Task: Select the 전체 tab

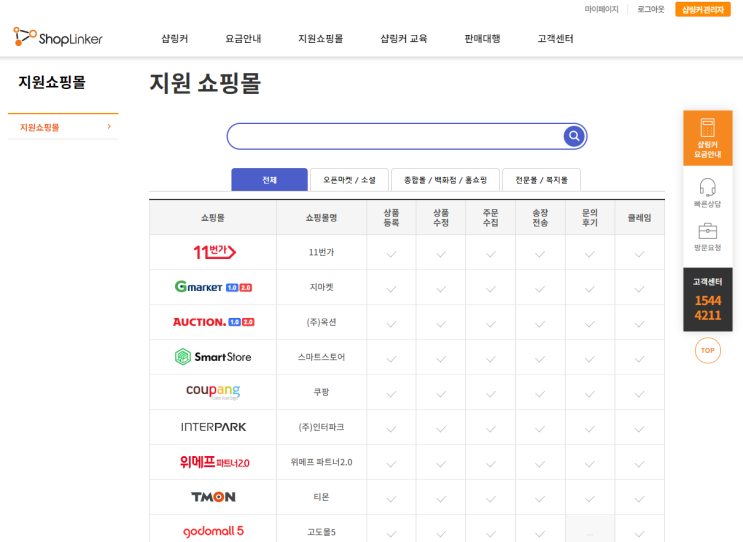Action: (x=269, y=180)
